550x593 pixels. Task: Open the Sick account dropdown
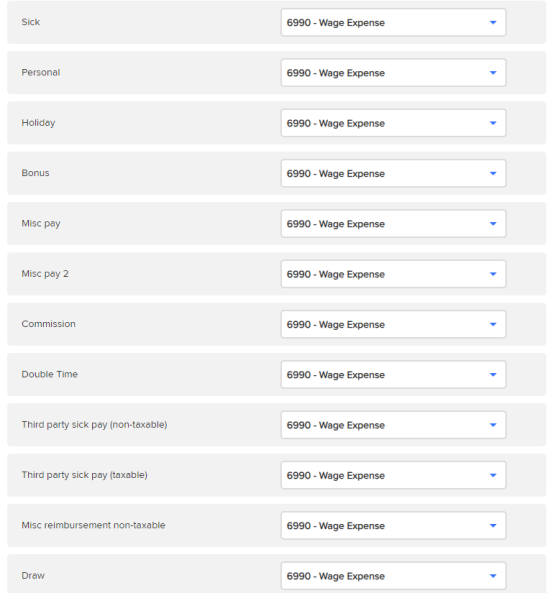(x=393, y=22)
